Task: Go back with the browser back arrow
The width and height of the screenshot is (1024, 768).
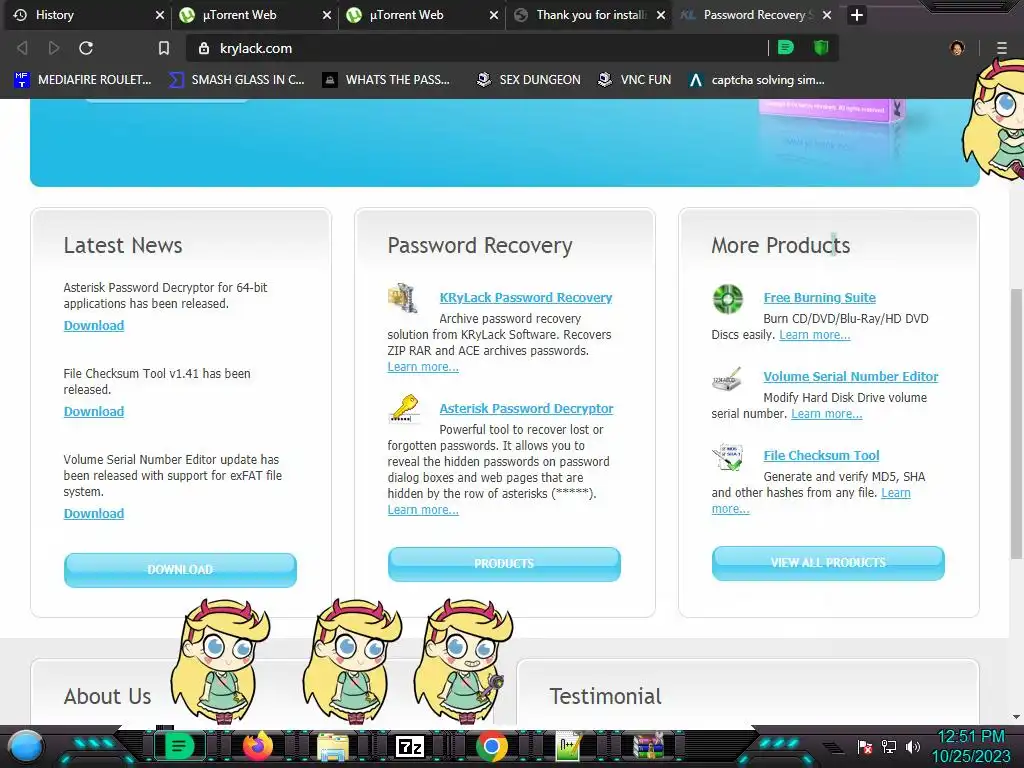Action: (x=22, y=48)
